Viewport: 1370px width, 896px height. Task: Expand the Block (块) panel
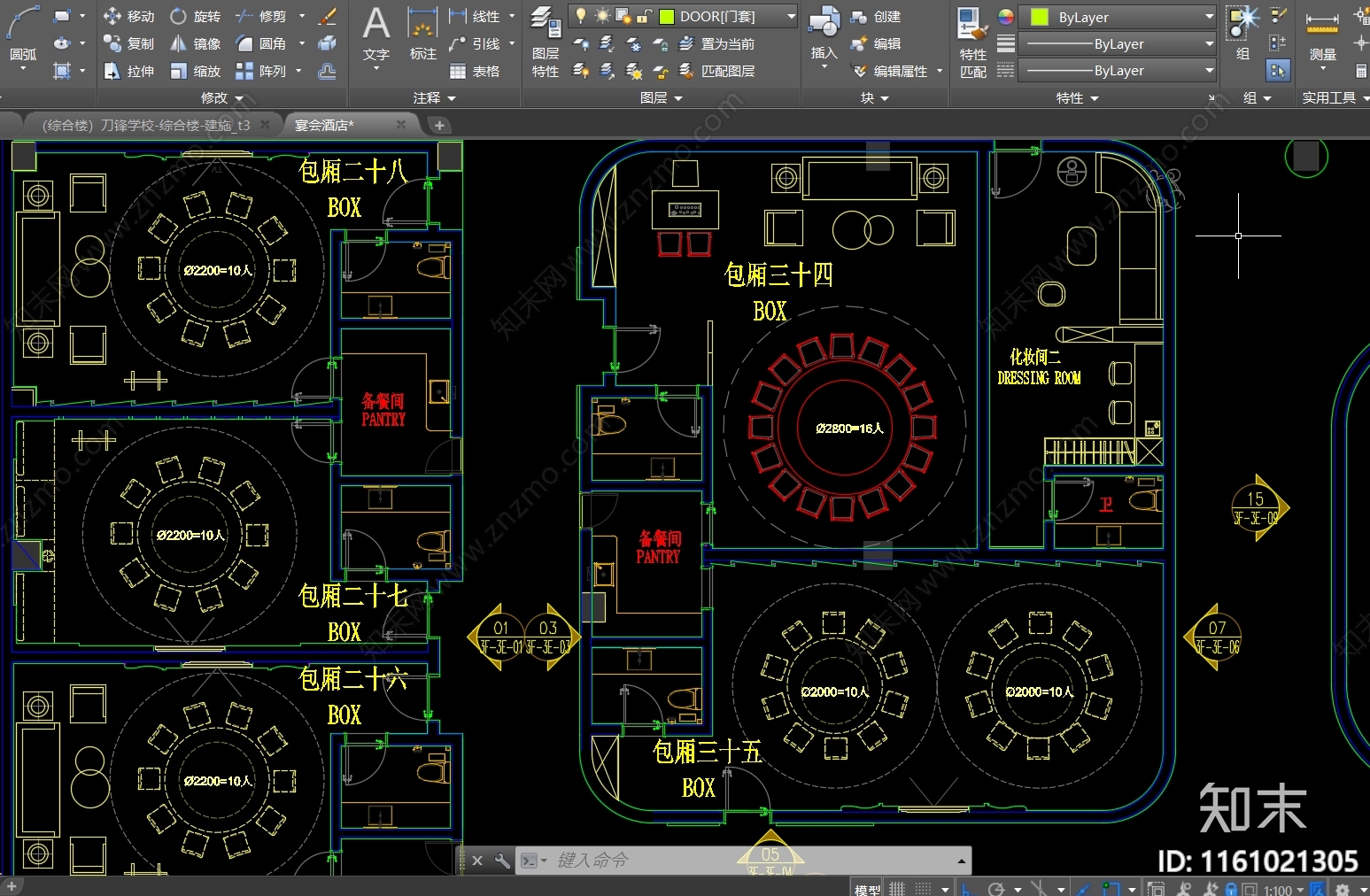874,98
